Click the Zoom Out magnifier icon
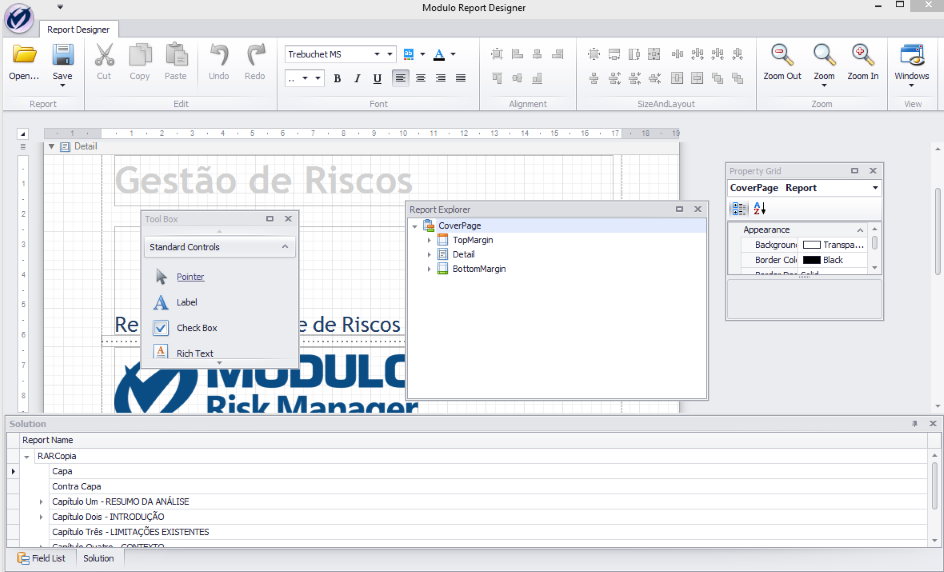The height and width of the screenshot is (572, 944). pyautogui.click(x=782, y=55)
